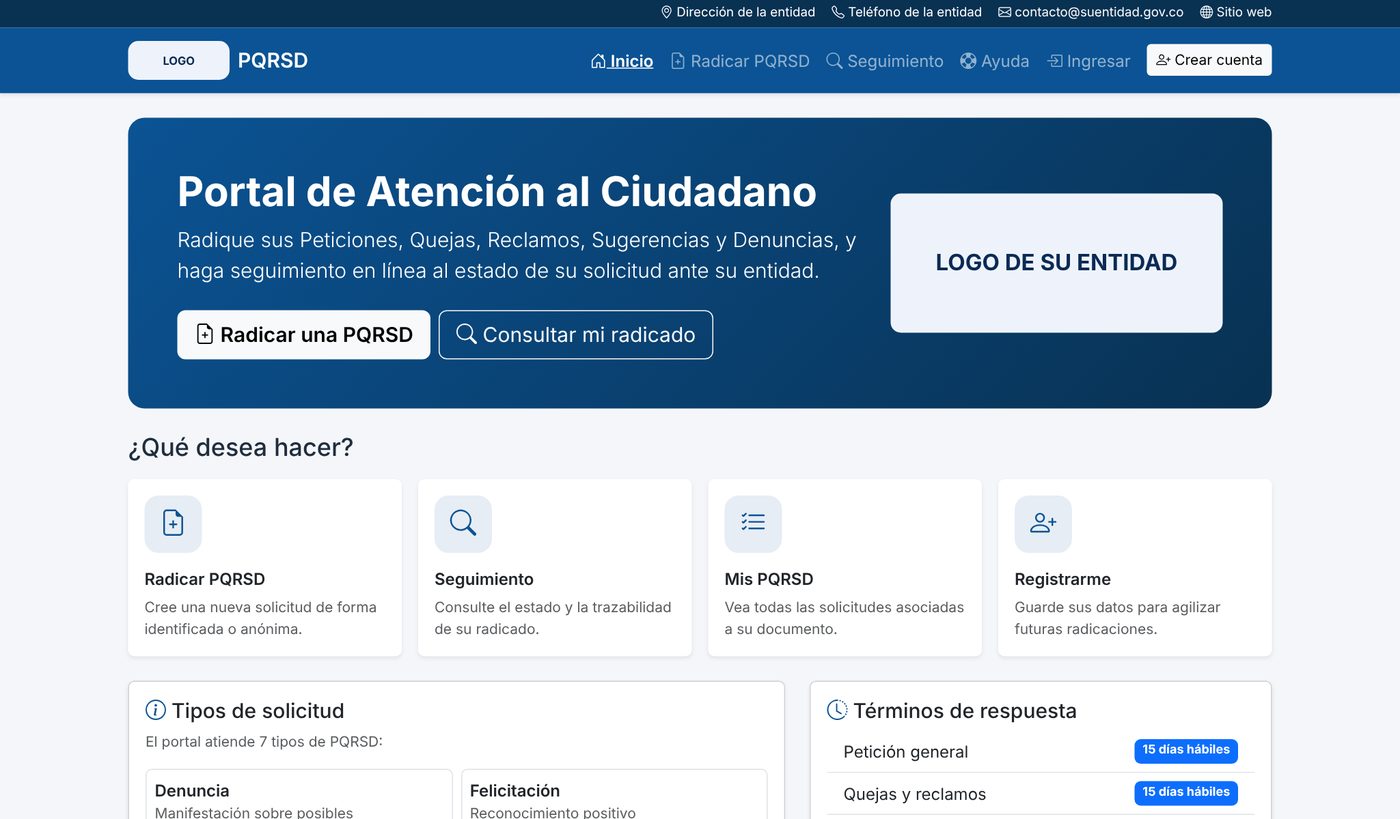The width and height of the screenshot is (1400, 819).
Task: Click the sign-in arrow icon beside Ingresar
Action: point(1054,61)
